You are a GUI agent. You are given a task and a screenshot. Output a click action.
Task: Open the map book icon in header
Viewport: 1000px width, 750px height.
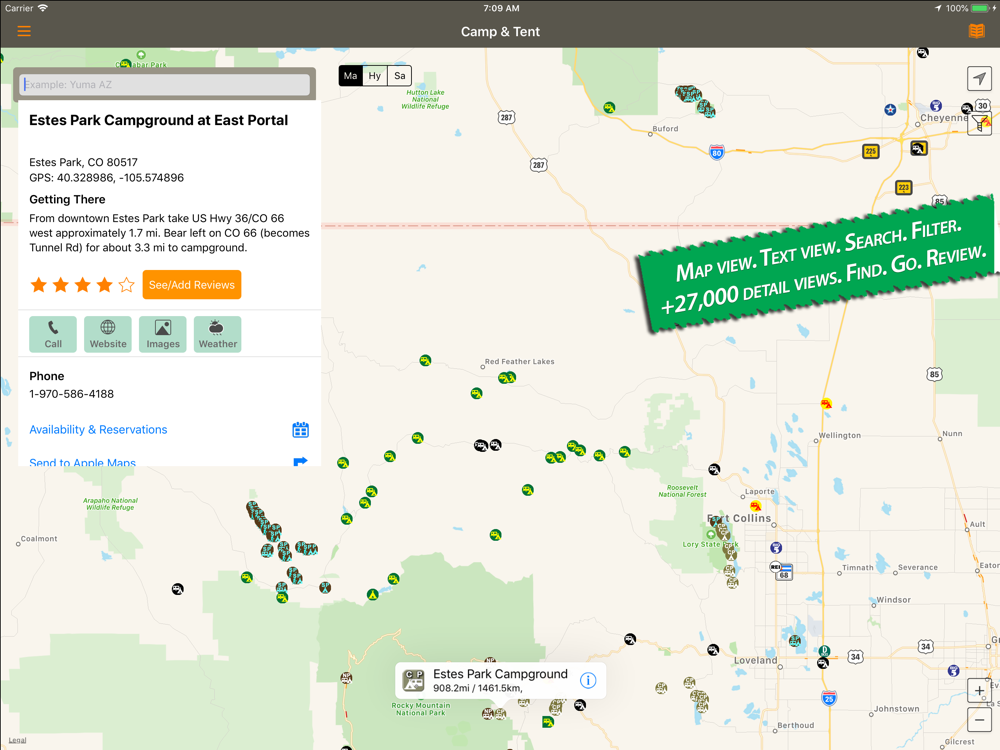coord(976,31)
